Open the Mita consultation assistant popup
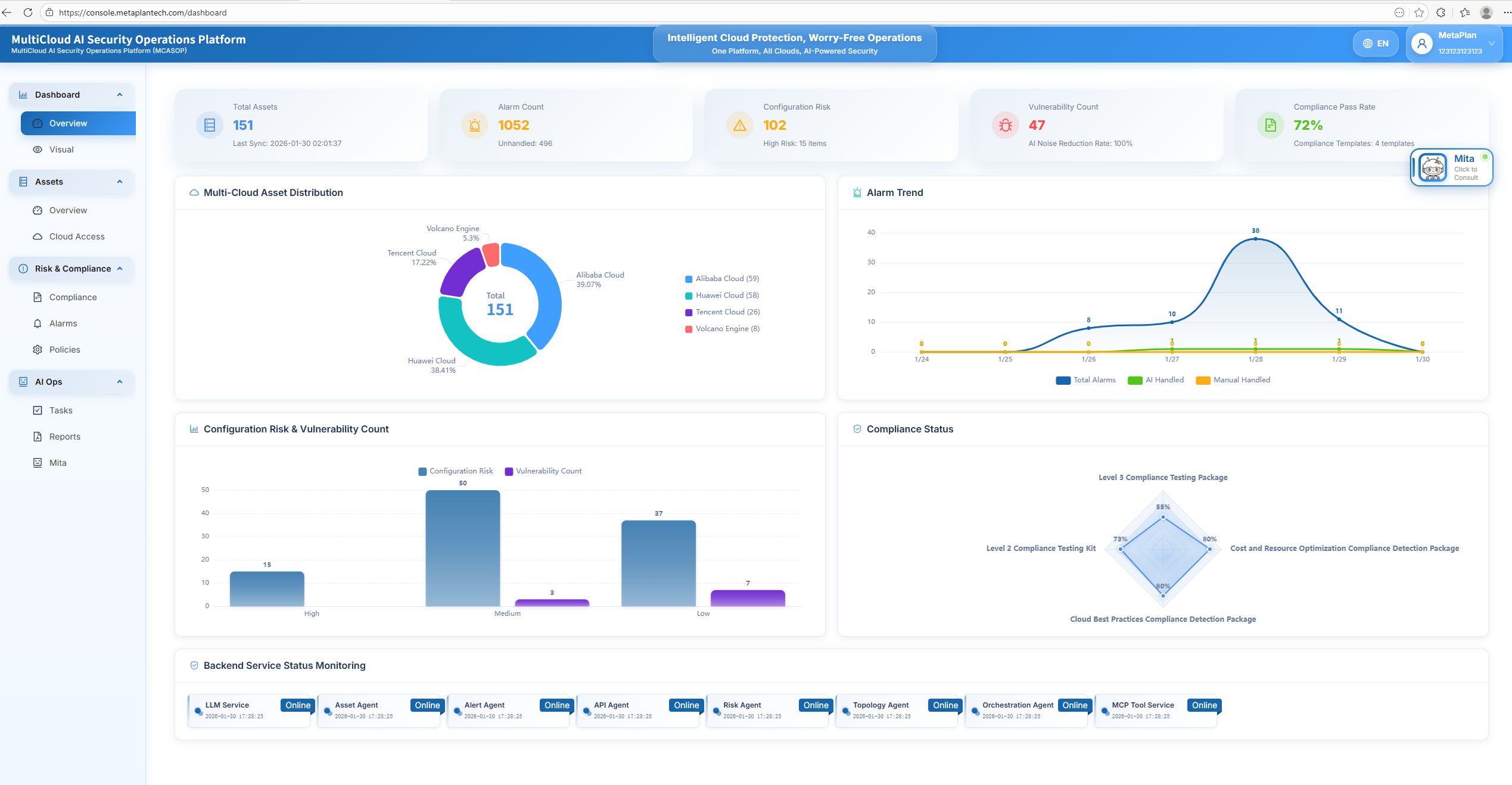This screenshot has width=1512, height=785. point(1452,167)
